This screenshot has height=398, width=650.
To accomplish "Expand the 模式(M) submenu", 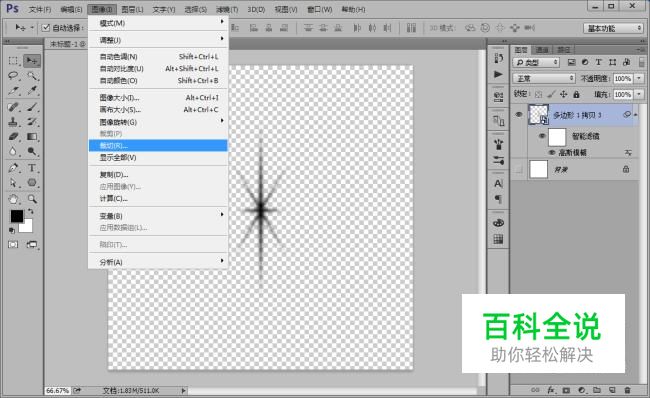I will (158, 23).
